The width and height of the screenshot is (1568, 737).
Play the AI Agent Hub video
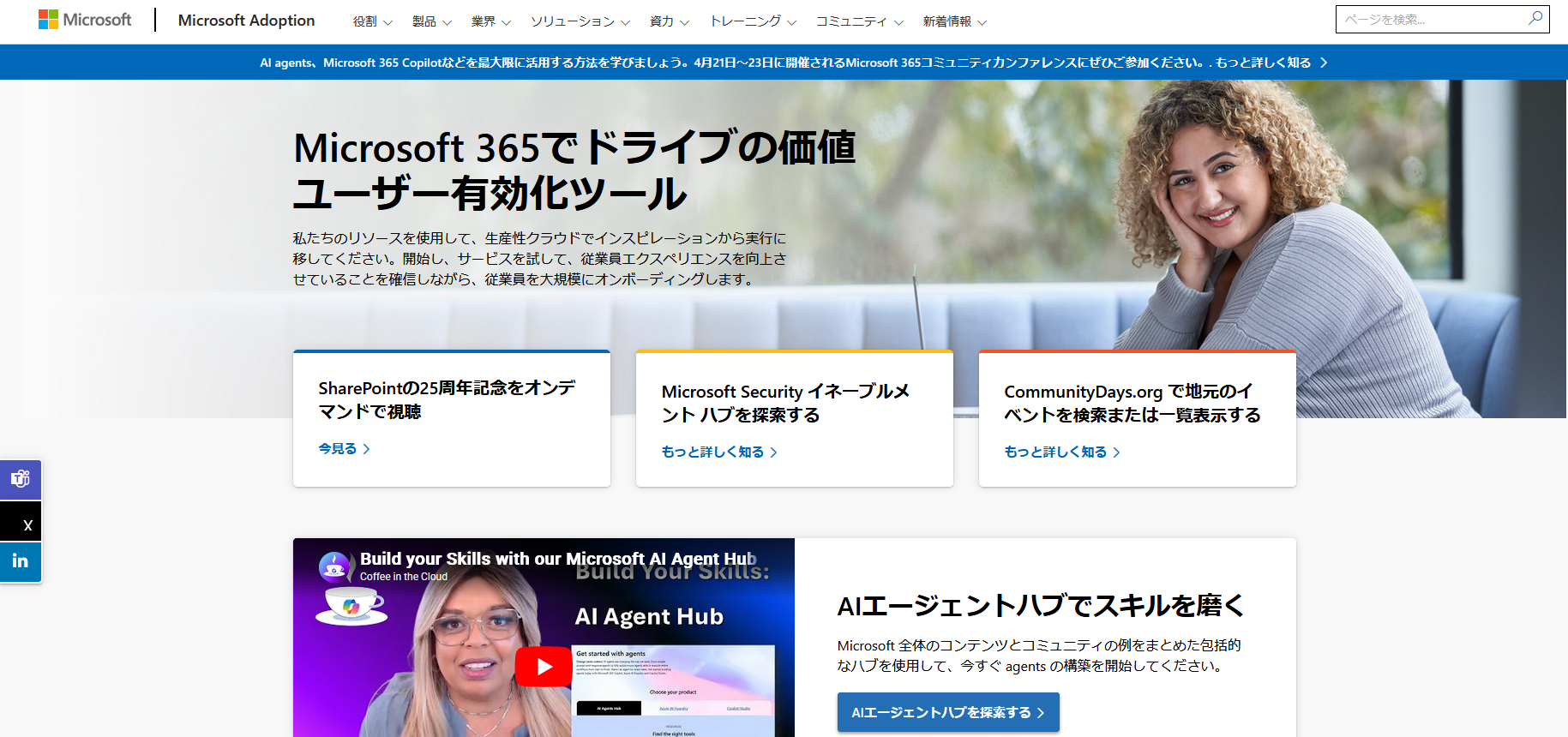tap(544, 667)
